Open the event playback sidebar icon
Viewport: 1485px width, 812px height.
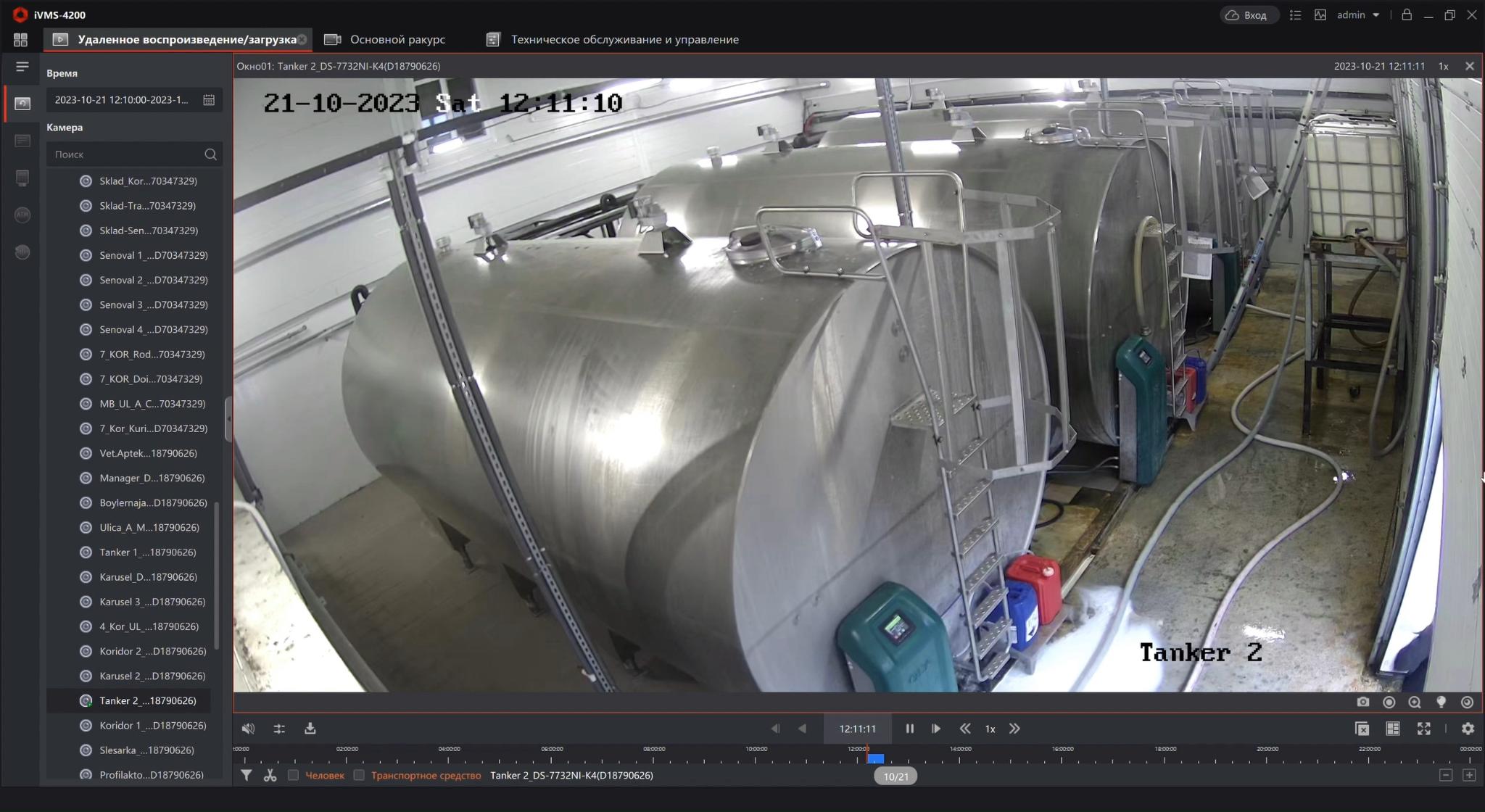(22, 141)
